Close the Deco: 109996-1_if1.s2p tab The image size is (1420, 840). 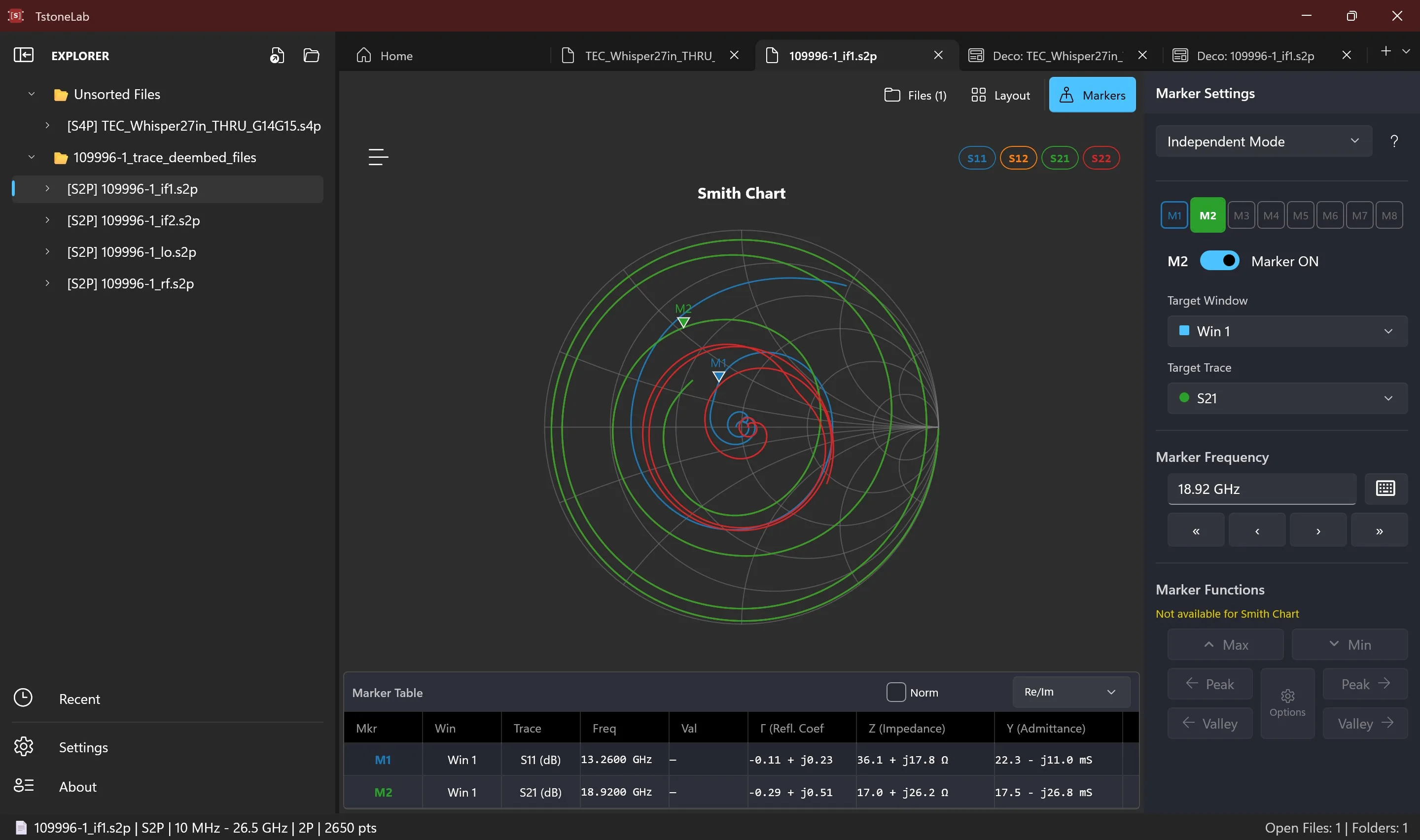pos(1347,55)
